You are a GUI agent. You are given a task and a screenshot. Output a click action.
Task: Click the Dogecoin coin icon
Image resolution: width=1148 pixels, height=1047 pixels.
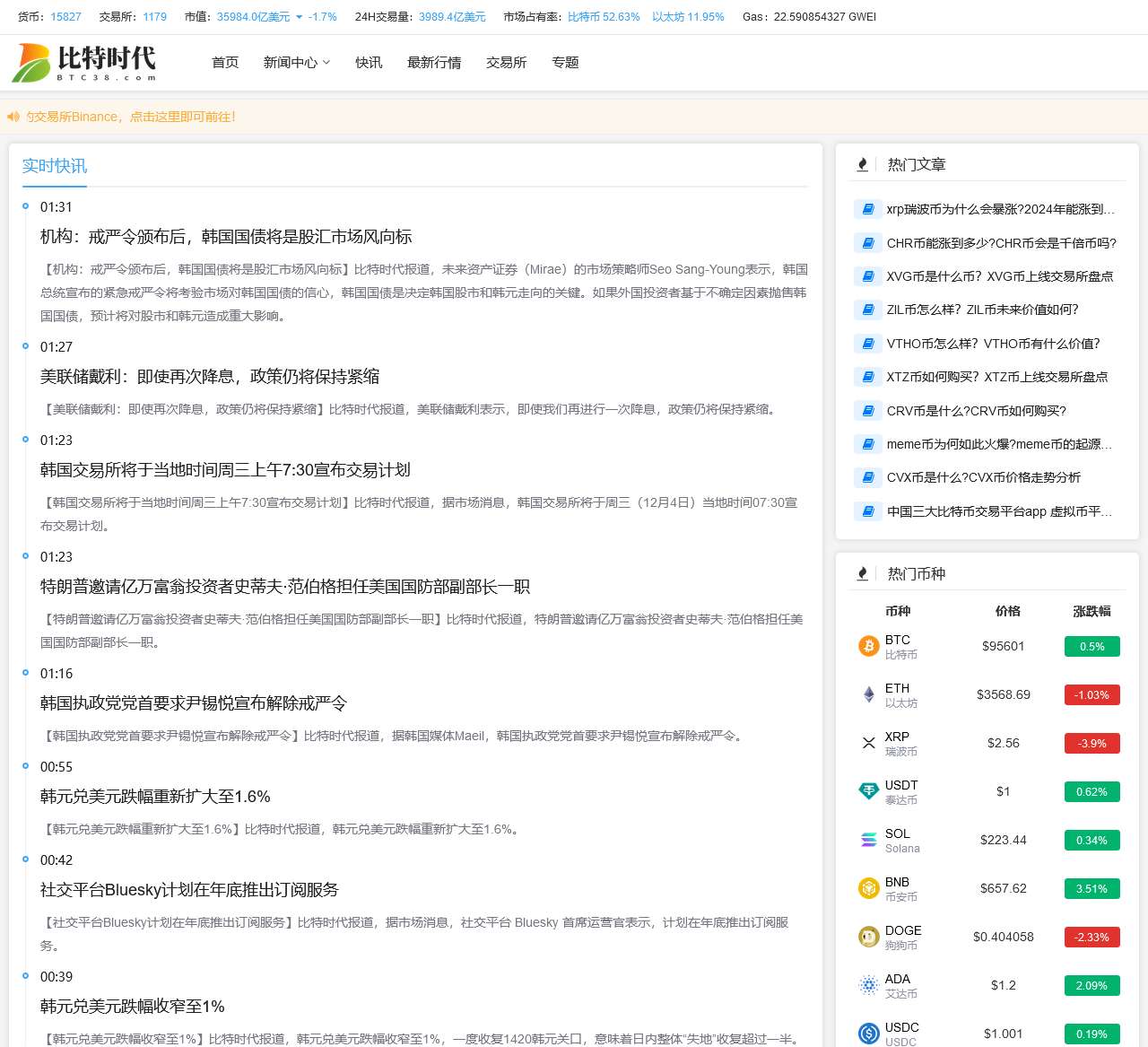pos(868,937)
